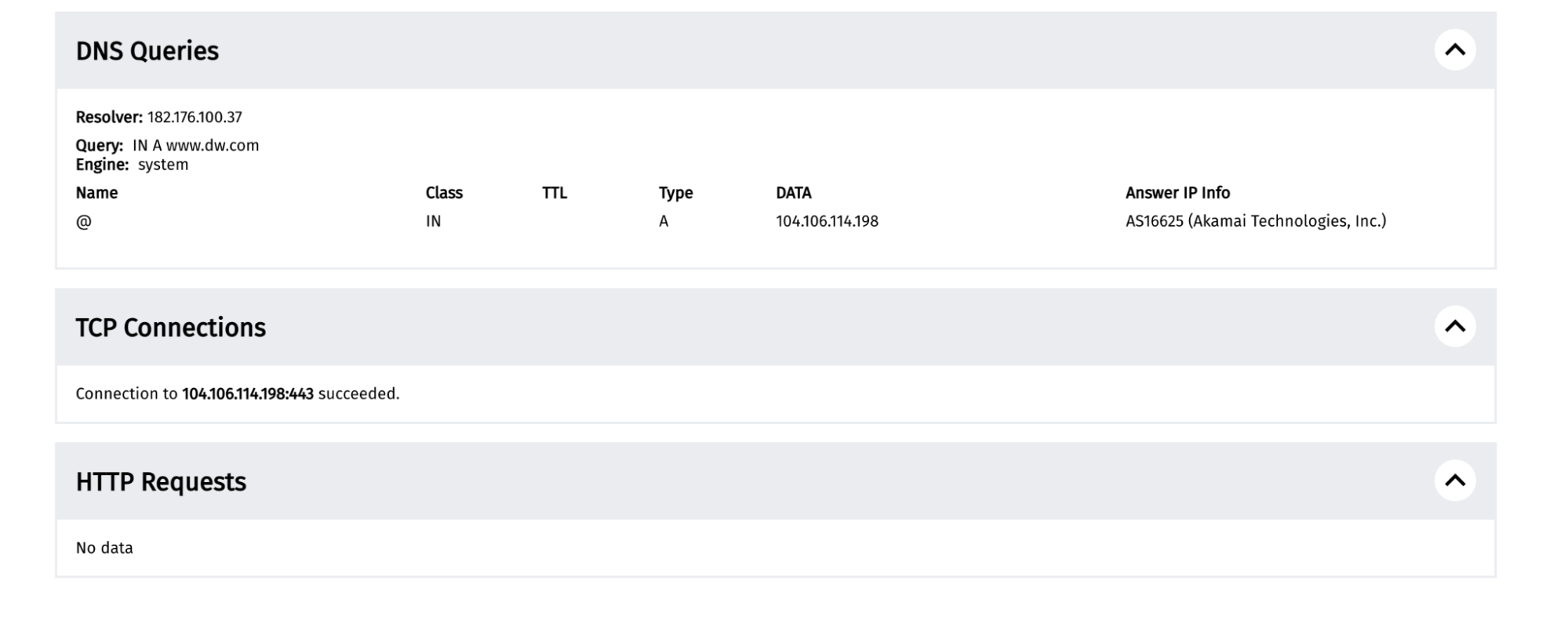Collapse the DNS Queries section chevron
Screen dimensions: 1568x617
click(1454, 50)
